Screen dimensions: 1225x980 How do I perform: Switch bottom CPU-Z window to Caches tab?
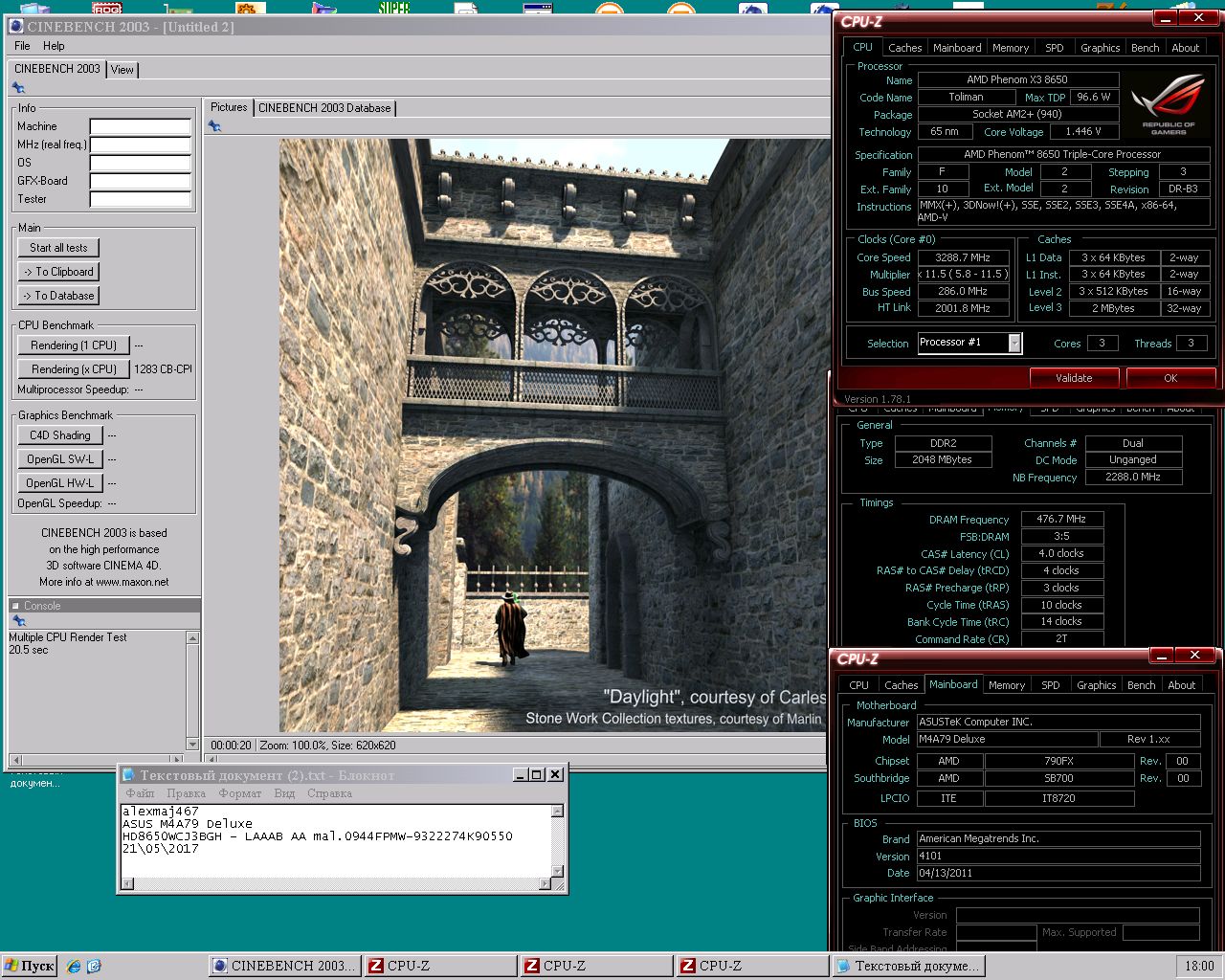coord(901,685)
